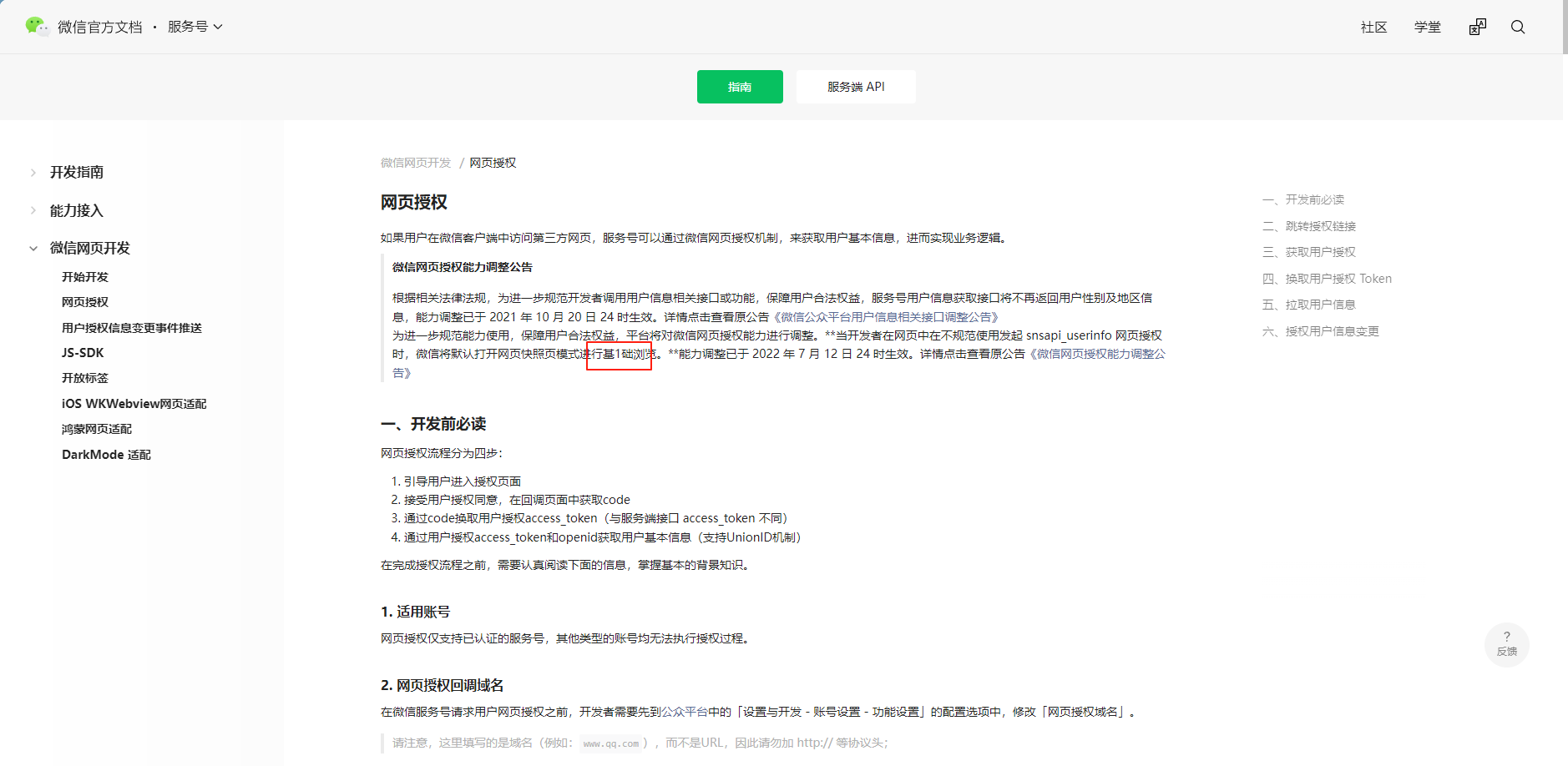Open 《微信公众平台用户信息相关接口调整公告》 link
Viewport: 1568px width, 766px height.
tap(886, 317)
